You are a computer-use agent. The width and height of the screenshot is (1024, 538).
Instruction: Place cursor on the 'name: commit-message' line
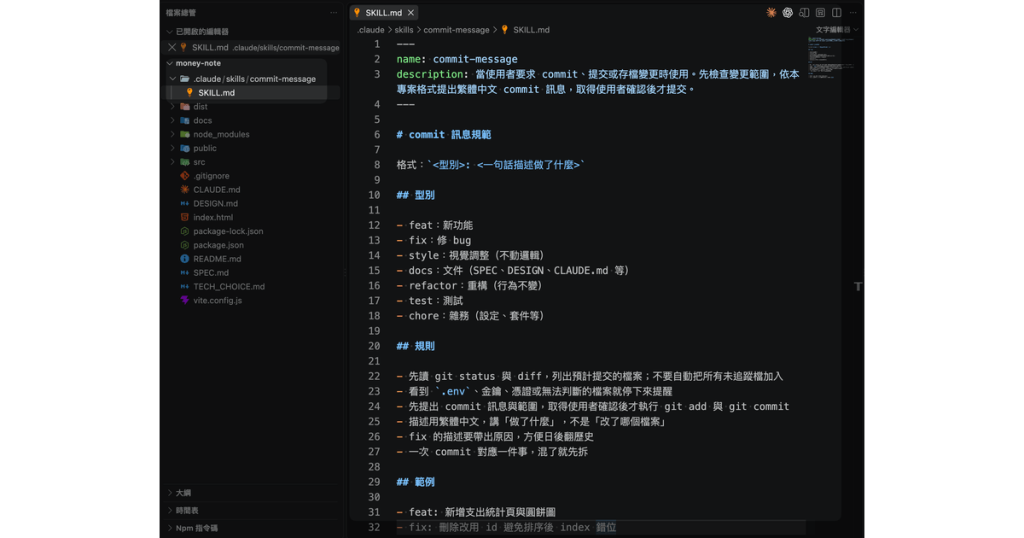point(456,59)
